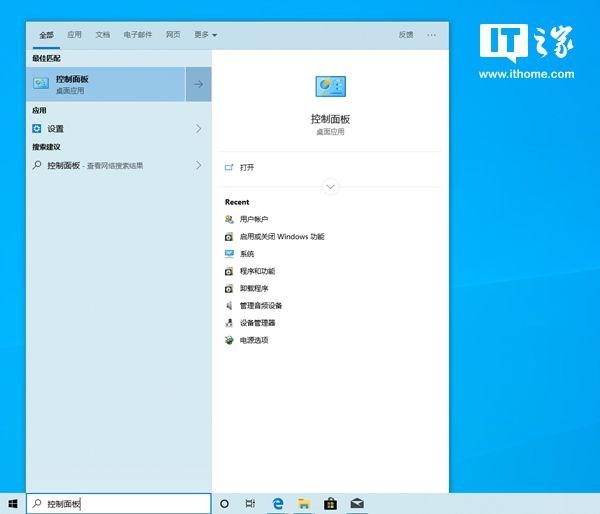The width and height of the screenshot is (600, 514).
Task: Open recent item 系统
Action: coord(247,254)
